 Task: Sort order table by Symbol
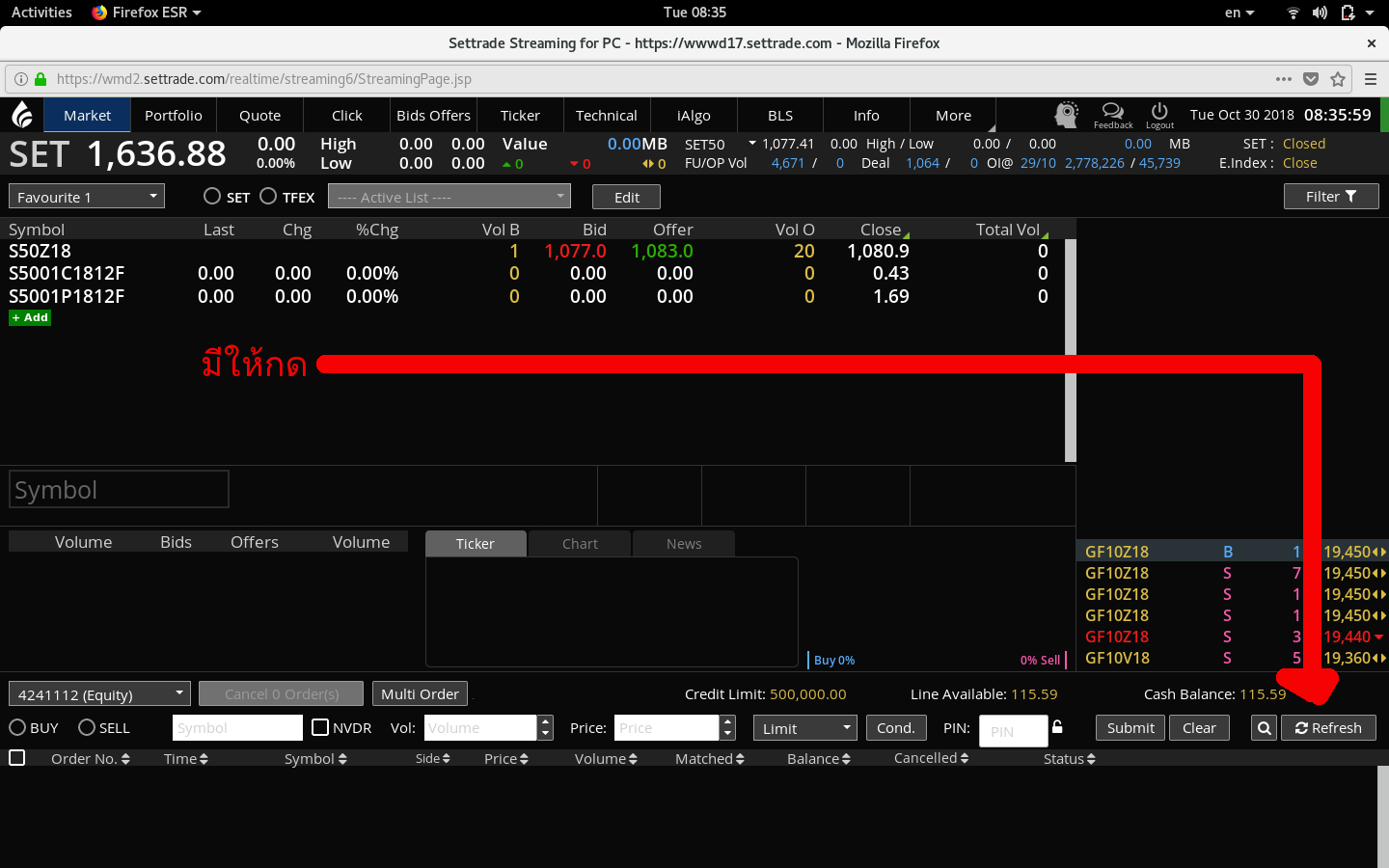pos(315,759)
